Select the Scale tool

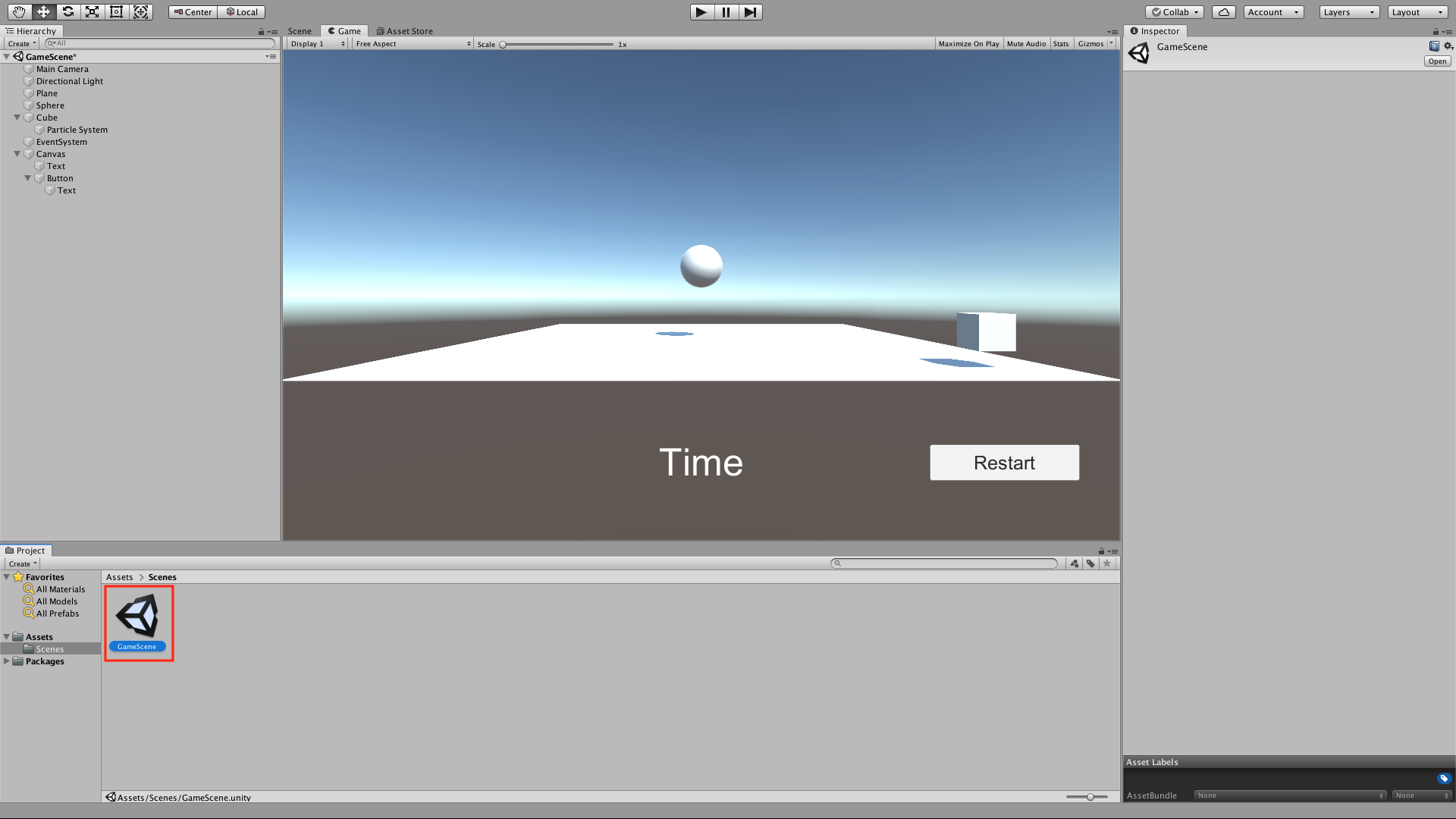click(92, 12)
